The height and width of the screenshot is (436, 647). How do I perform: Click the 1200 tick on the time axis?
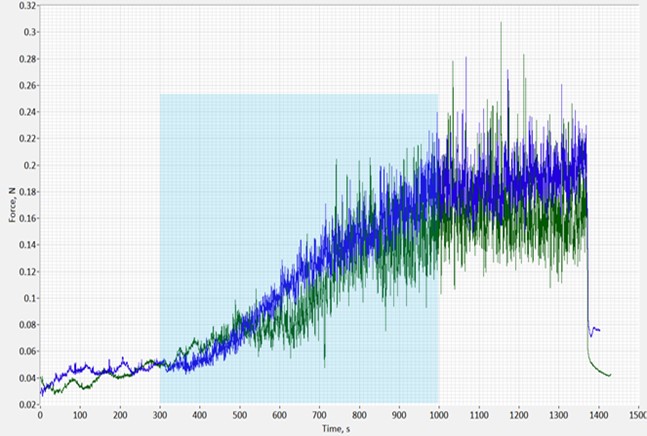tap(518, 415)
